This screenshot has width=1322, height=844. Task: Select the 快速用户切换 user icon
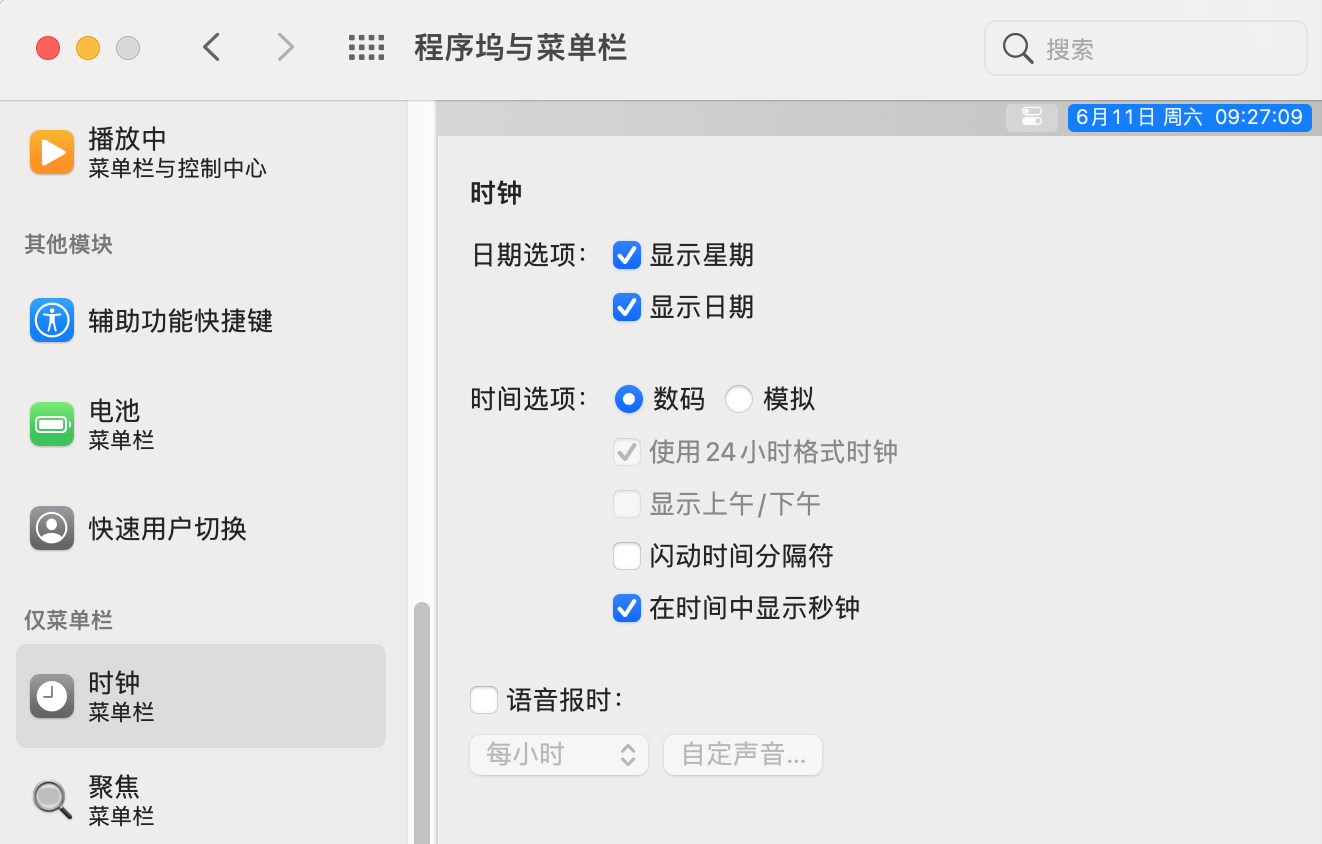tap(52, 528)
